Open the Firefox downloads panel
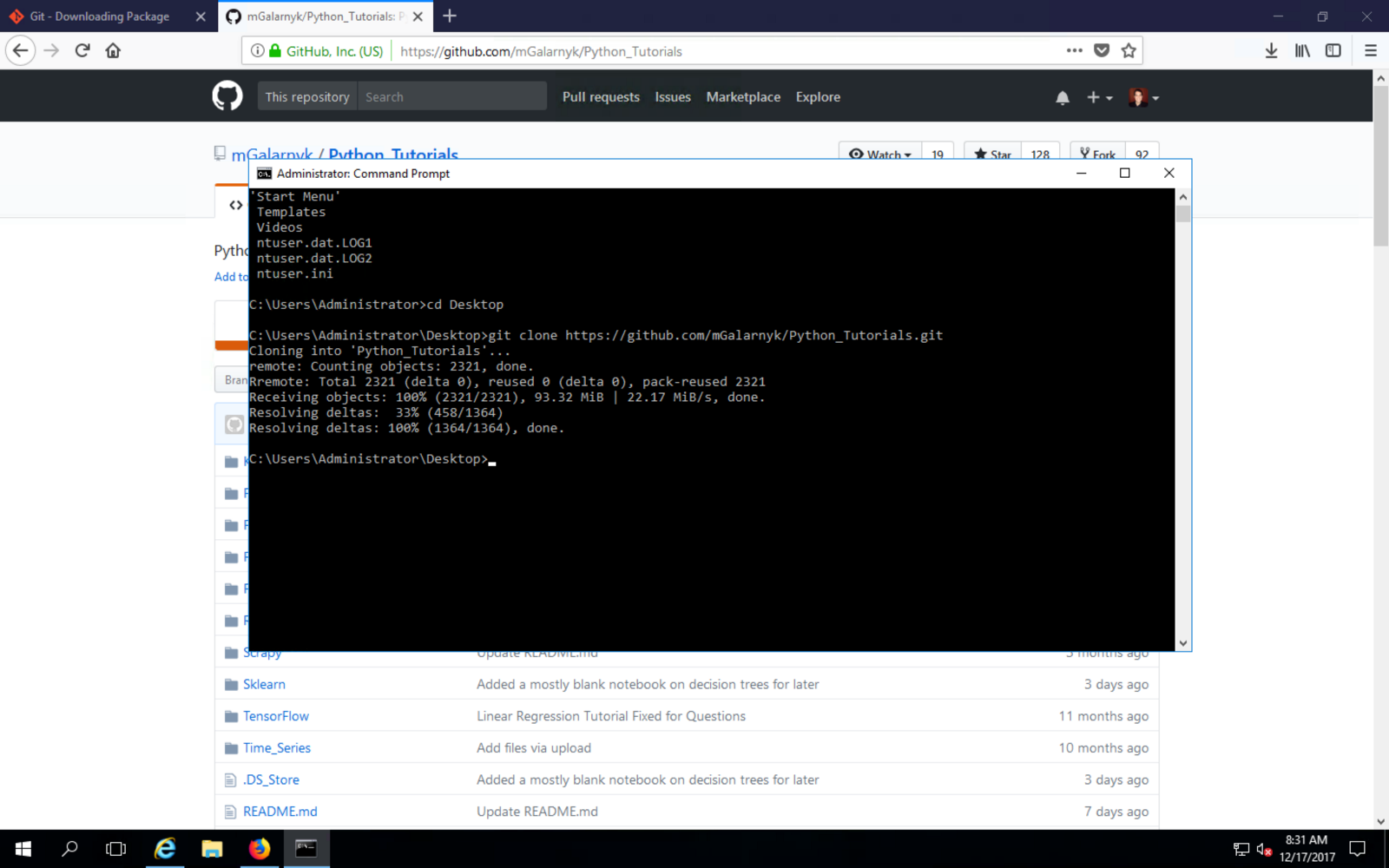 [x=1271, y=50]
